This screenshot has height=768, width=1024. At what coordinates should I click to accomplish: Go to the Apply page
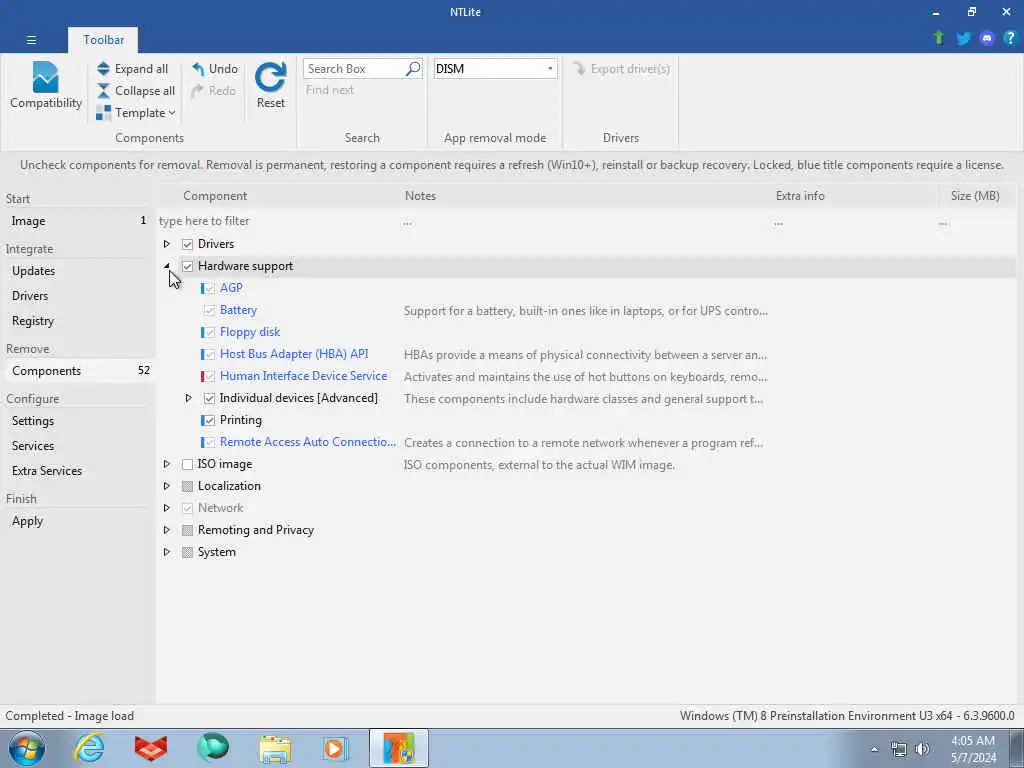(78, 521)
